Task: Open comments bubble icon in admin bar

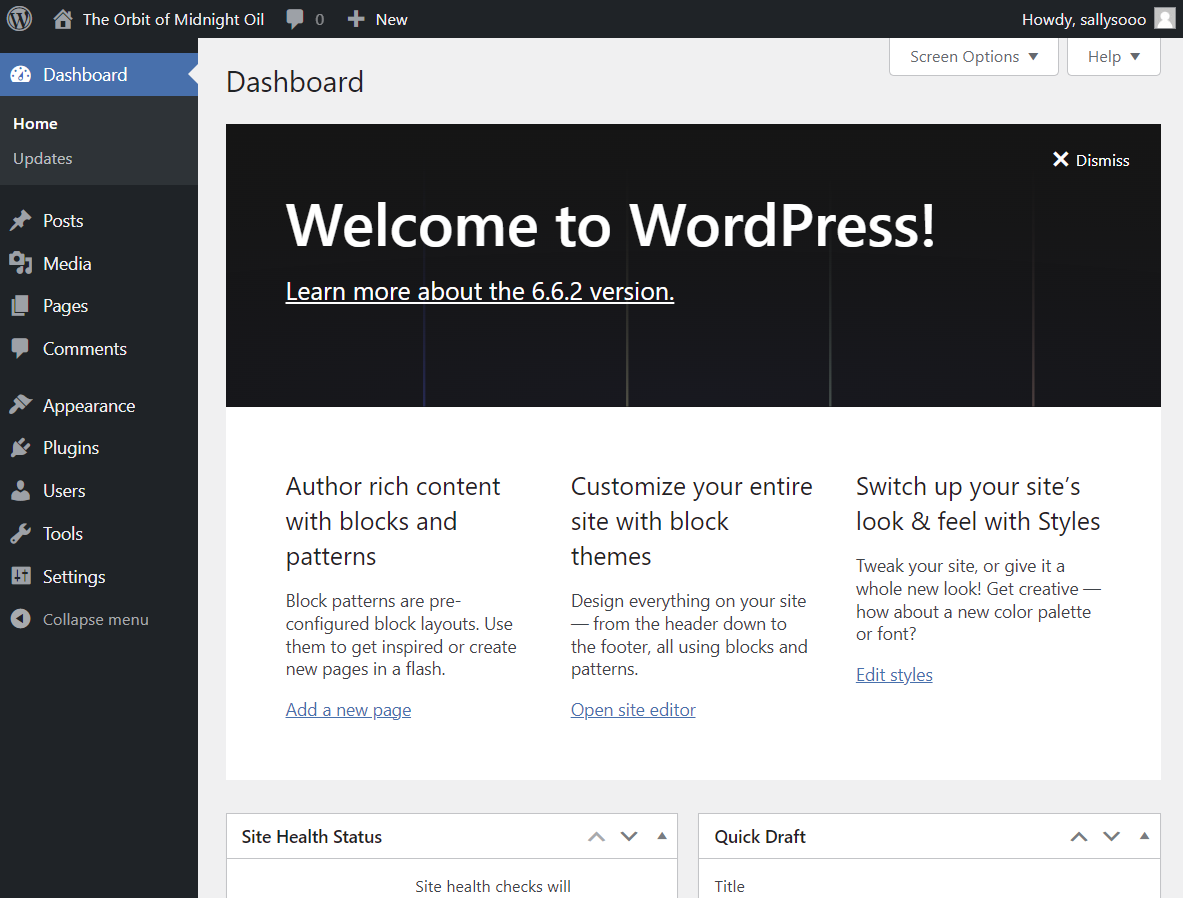Action: (x=295, y=19)
